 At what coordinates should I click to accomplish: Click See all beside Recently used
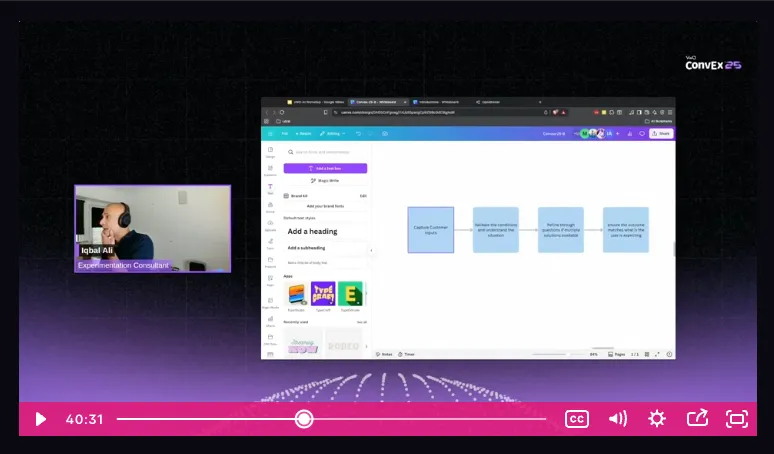362,322
